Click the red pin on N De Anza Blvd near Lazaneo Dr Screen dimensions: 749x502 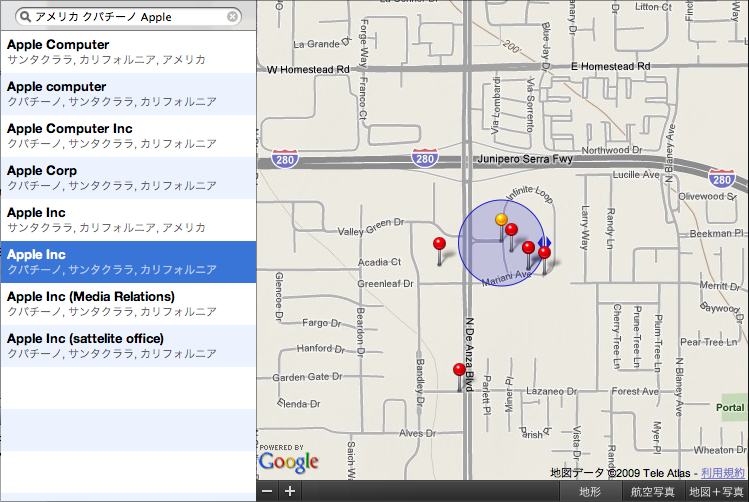pos(459,370)
